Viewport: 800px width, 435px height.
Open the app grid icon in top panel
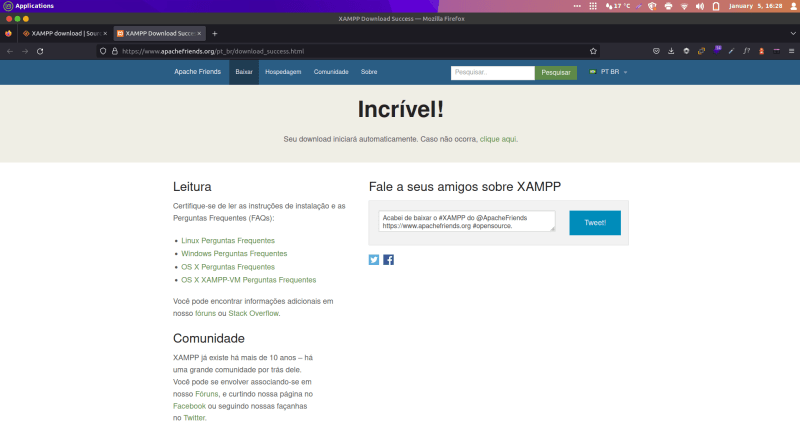593,6
